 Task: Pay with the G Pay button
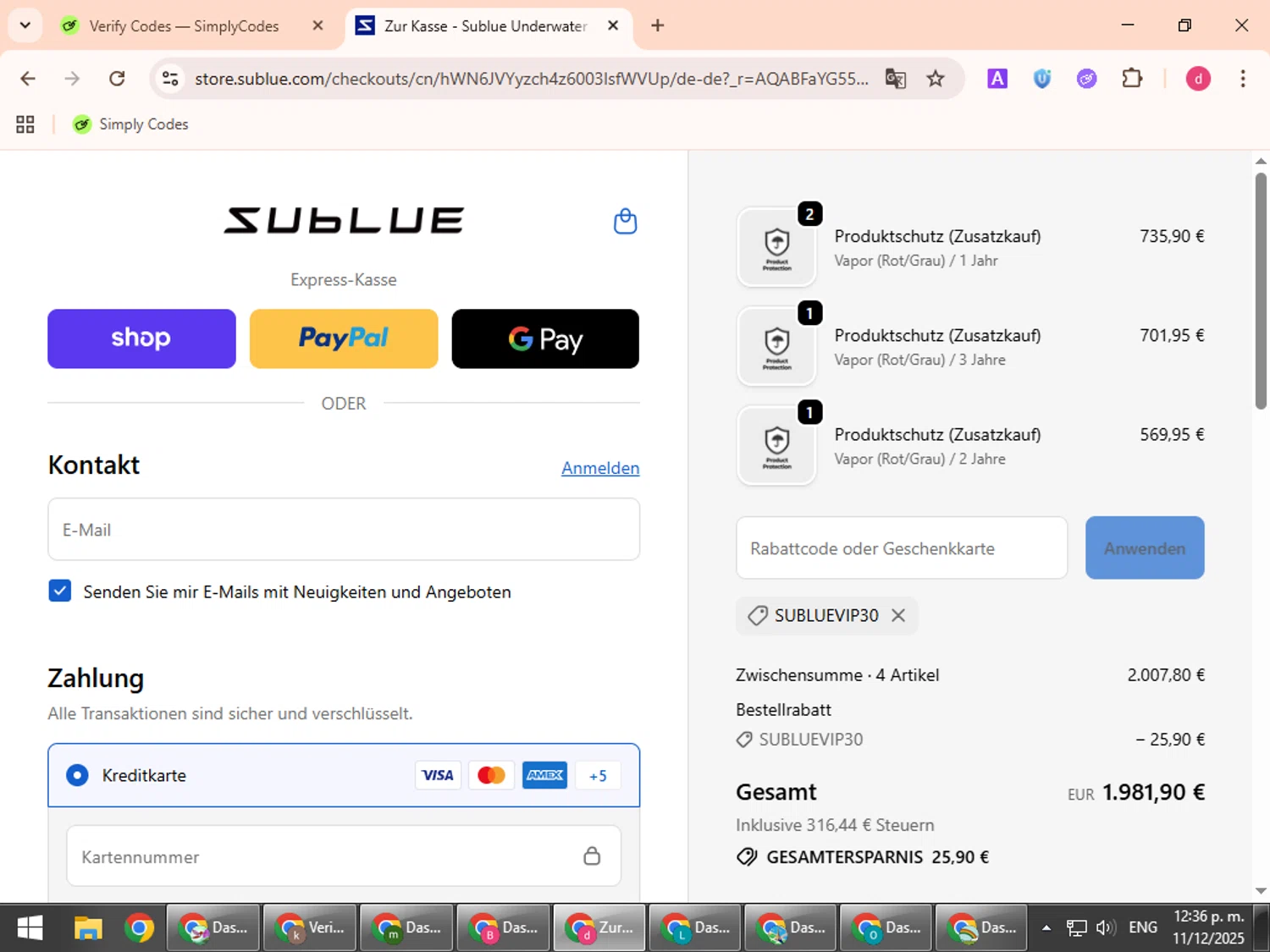click(x=545, y=338)
